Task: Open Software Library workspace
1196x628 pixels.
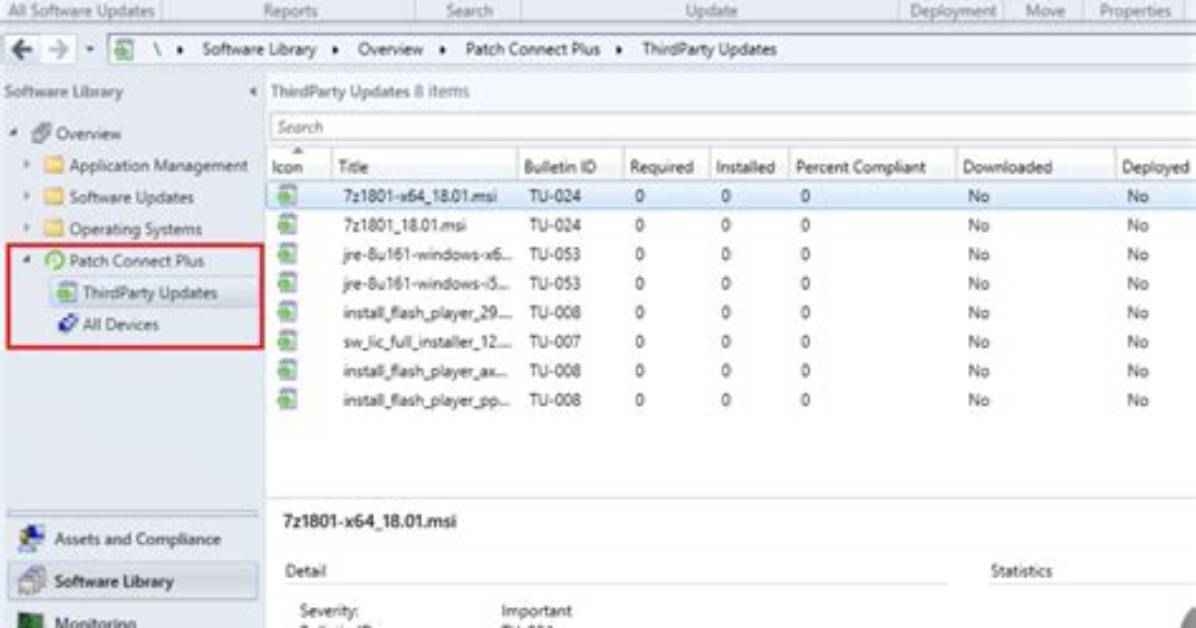Action: coord(114,581)
